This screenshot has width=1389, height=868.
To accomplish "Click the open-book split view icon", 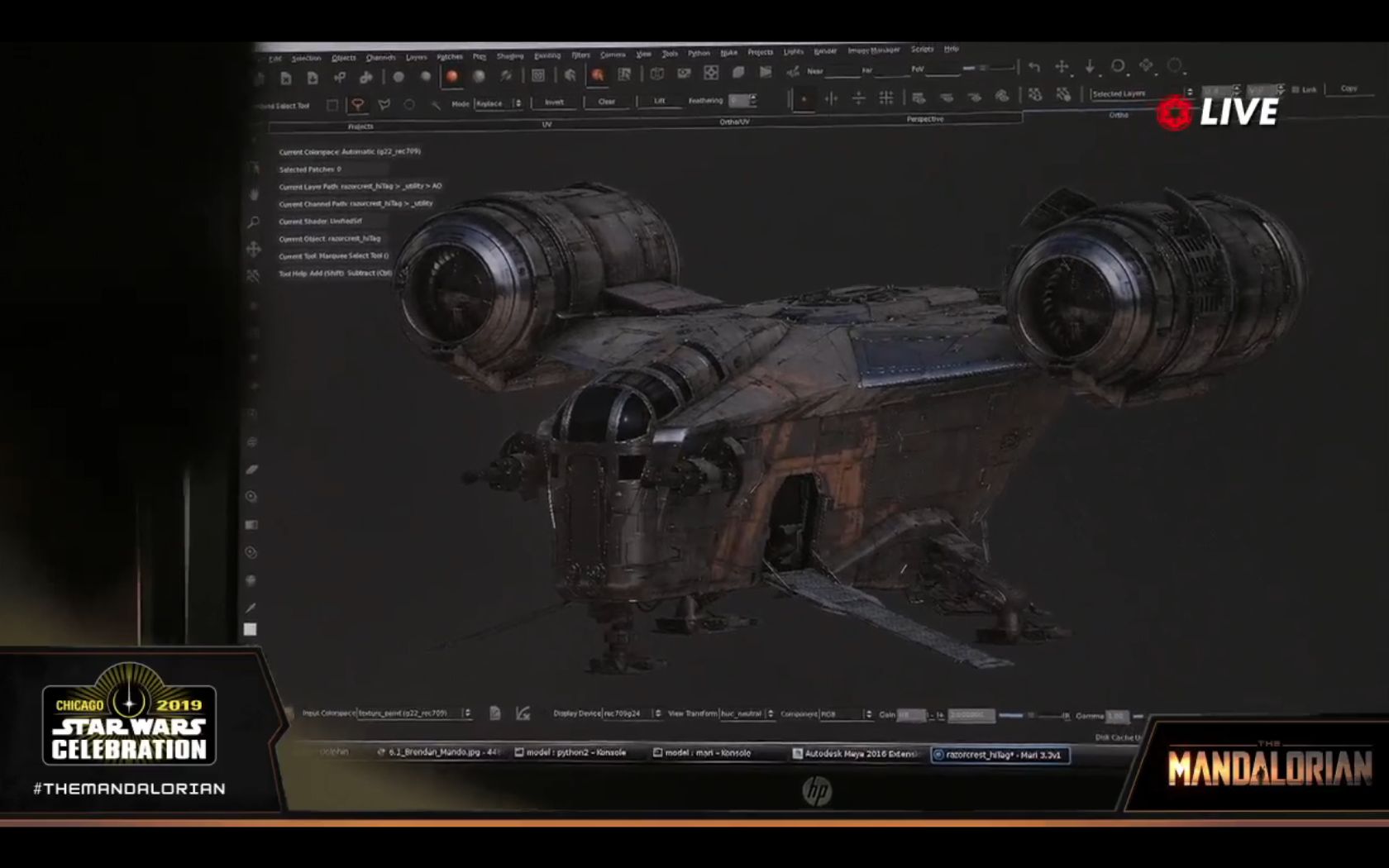I will pyautogui.click(x=657, y=74).
